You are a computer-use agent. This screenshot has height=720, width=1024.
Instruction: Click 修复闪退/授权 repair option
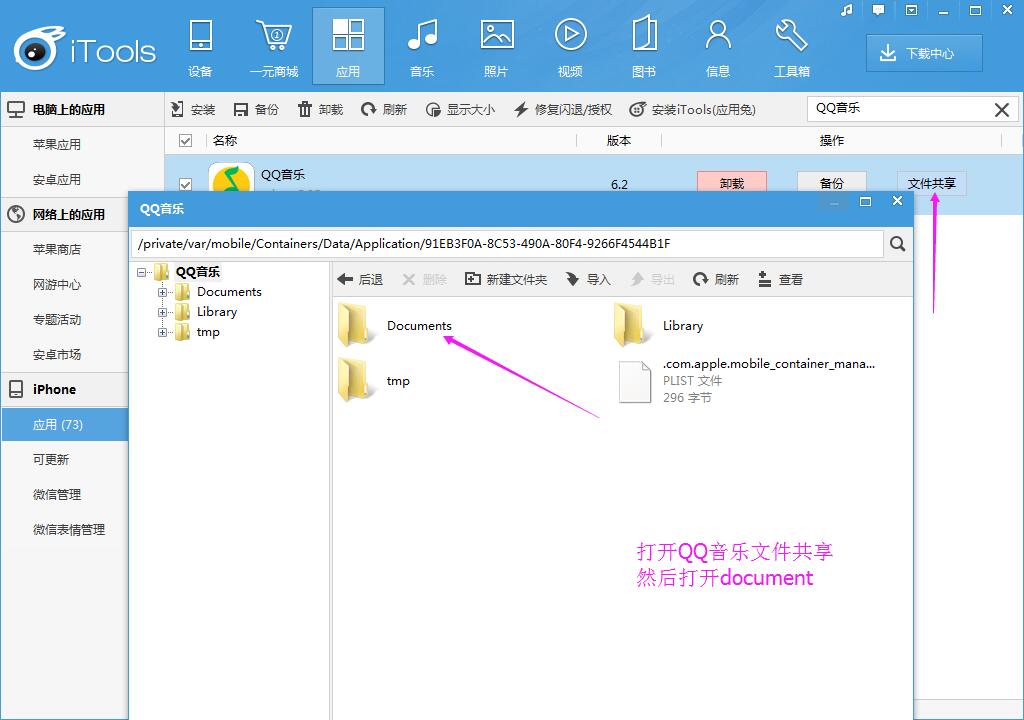tap(563, 109)
